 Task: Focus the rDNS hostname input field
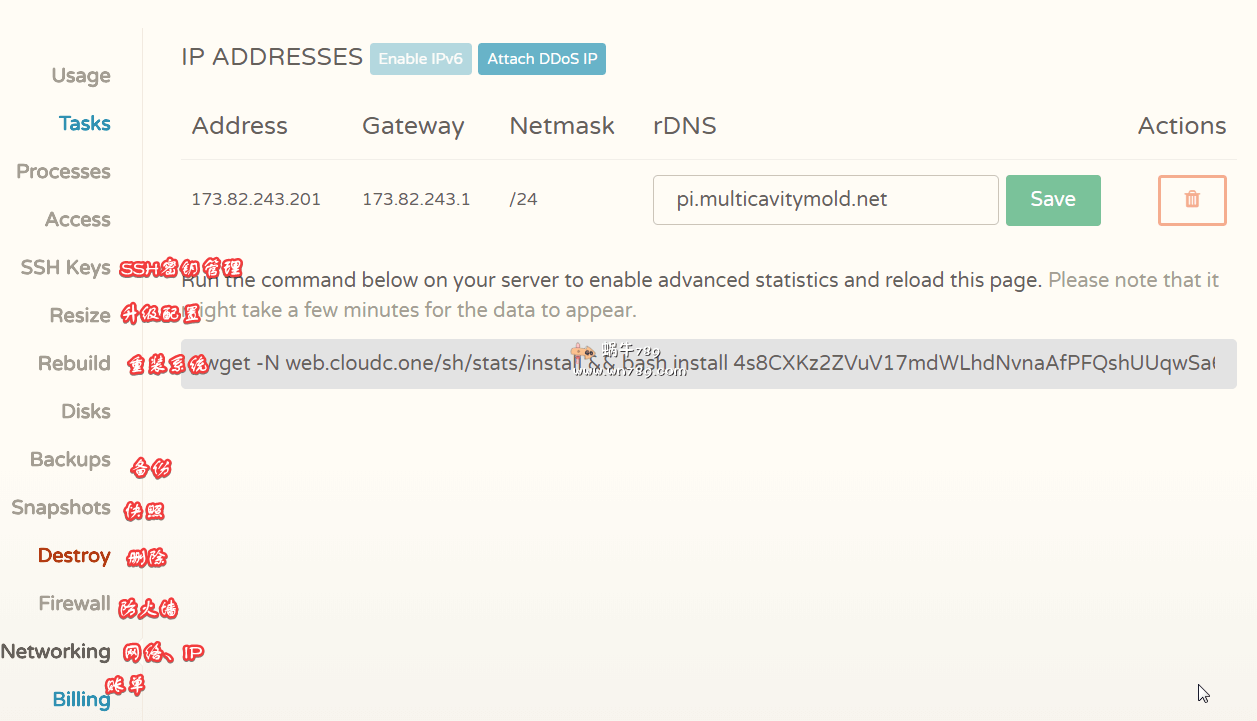point(825,200)
